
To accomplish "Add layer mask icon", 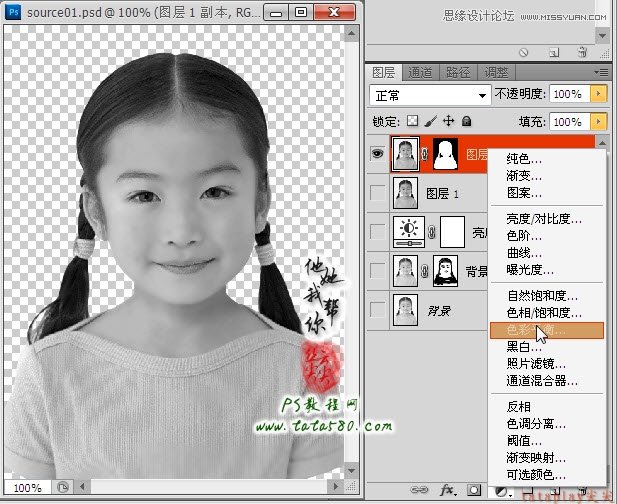I will 474,490.
